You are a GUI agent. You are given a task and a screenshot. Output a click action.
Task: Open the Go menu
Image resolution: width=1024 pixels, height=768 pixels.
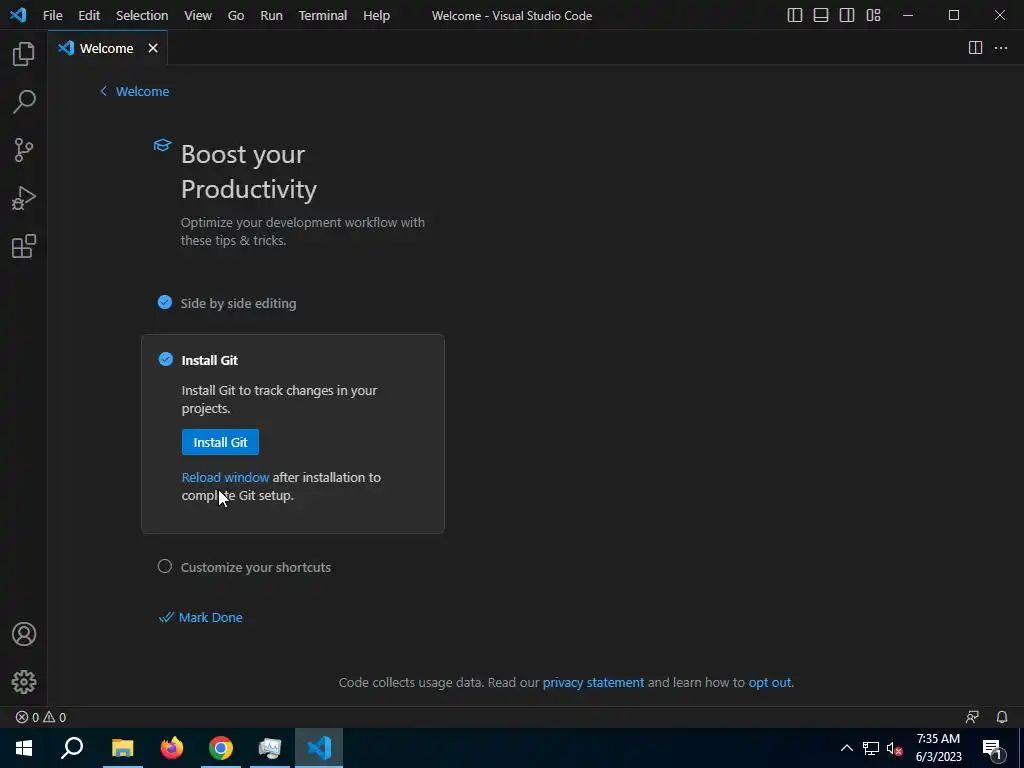pos(236,15)
